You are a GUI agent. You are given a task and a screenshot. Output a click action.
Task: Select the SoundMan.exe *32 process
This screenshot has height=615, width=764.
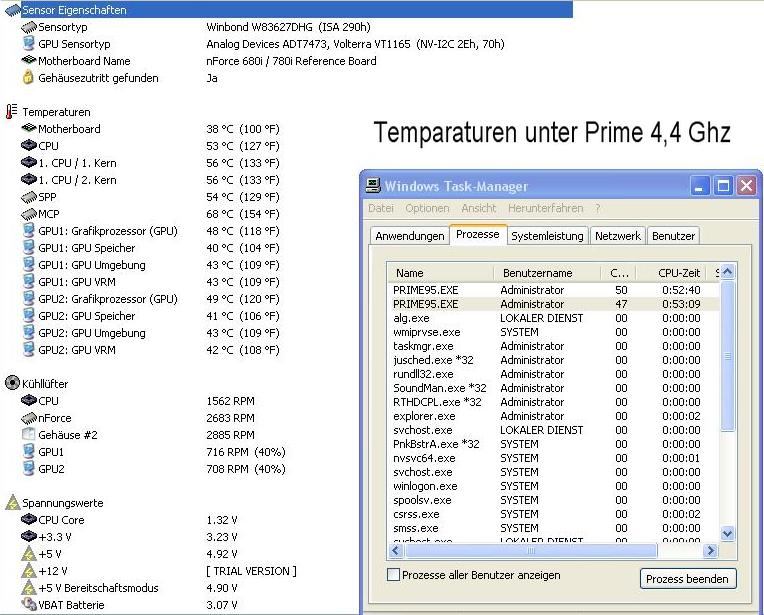[x=553, y=388]
